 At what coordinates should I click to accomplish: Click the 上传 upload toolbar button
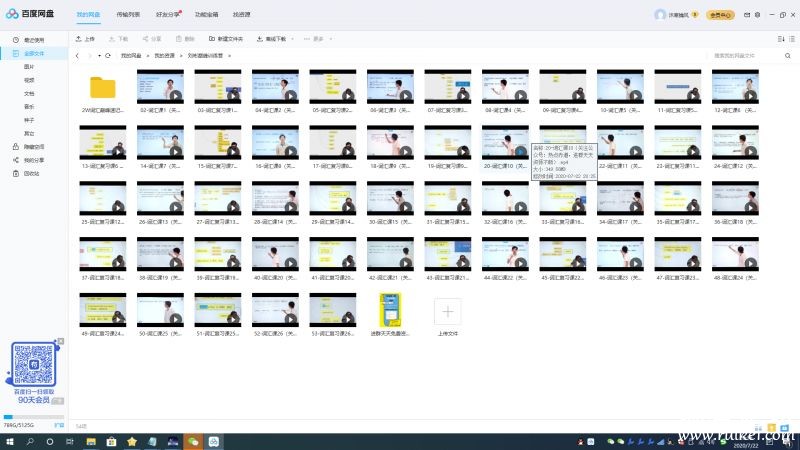(85, 39)
